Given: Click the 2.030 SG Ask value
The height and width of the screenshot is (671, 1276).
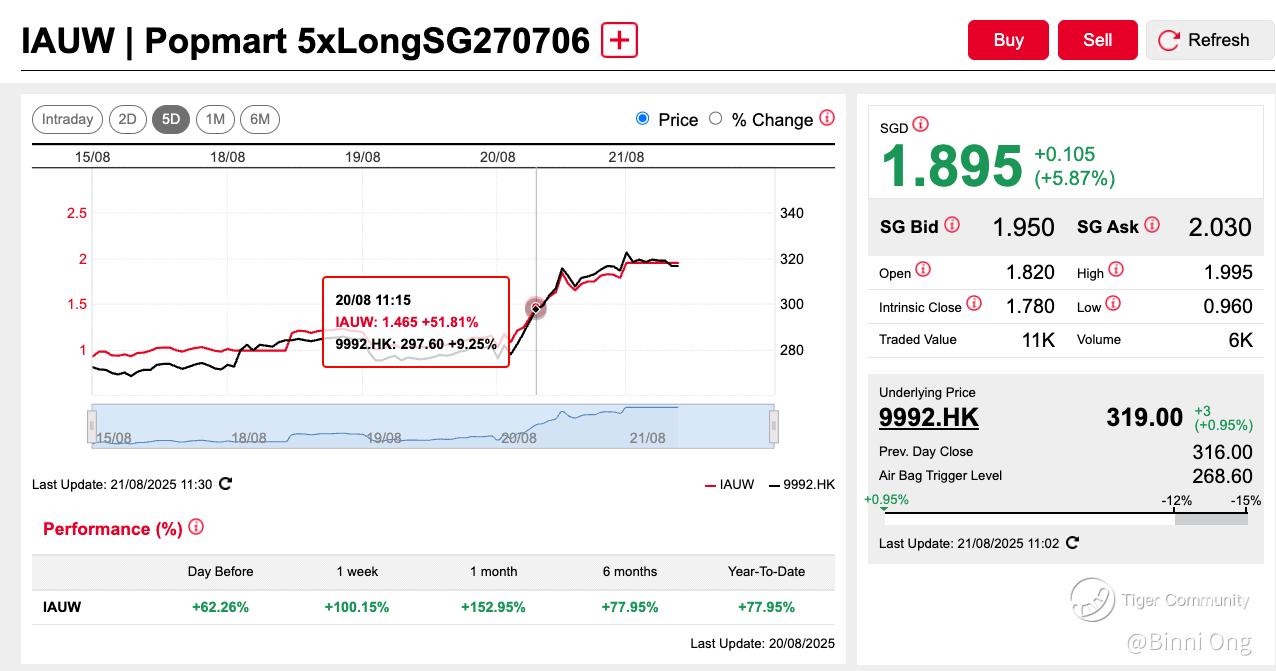Looking at the screenshot, I should [x=1220, y=227].
